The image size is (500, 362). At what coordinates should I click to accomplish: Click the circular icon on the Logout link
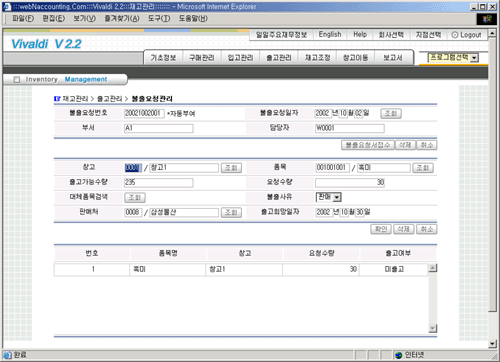pos(455,35)
